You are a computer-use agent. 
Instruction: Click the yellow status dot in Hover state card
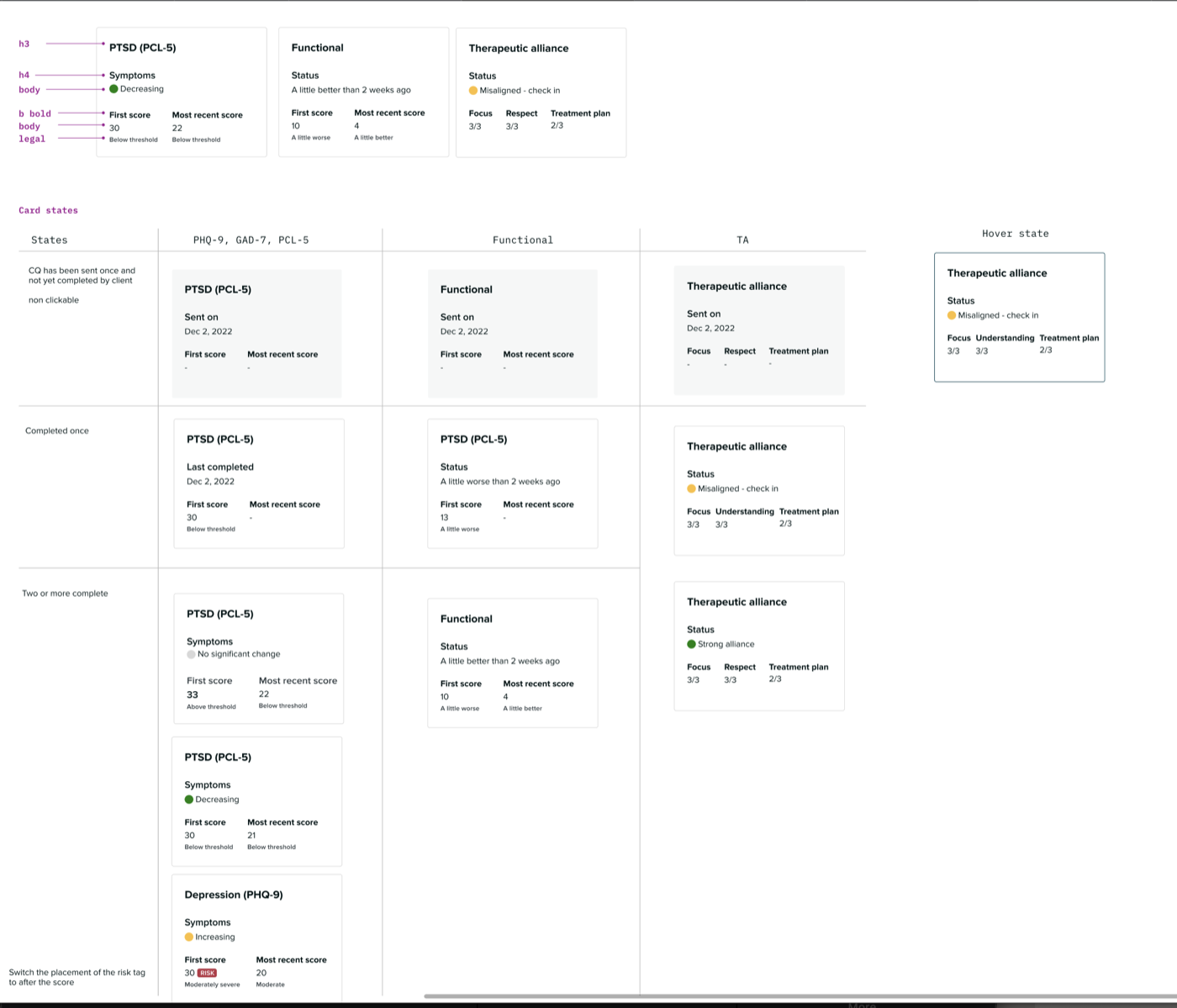coord(952,315)
